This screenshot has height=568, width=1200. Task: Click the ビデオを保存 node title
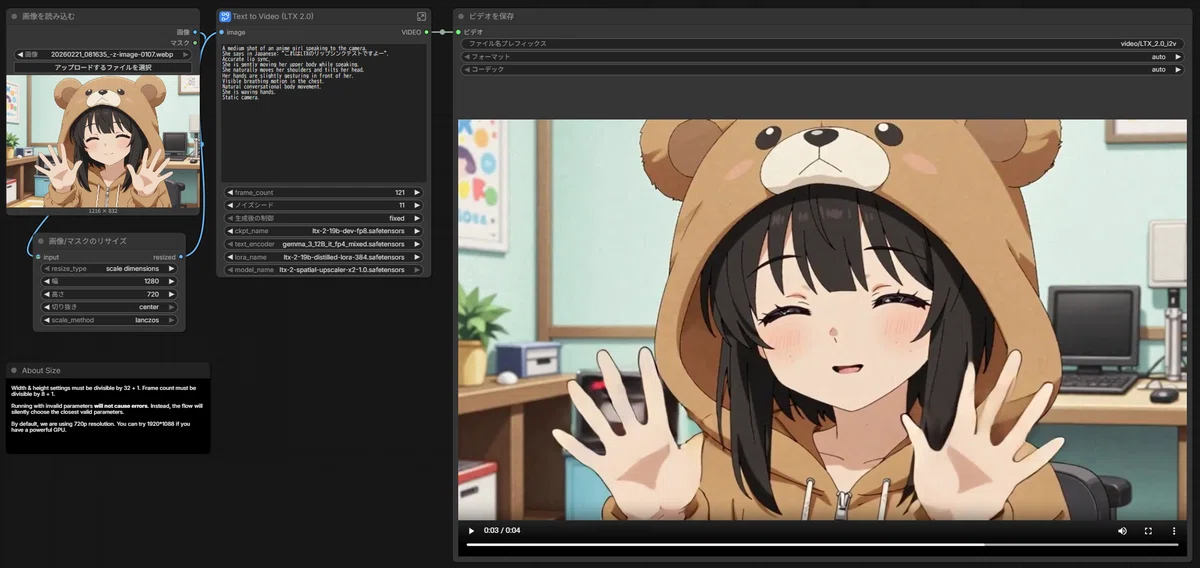pyautogui.click(x=492, y=16)
